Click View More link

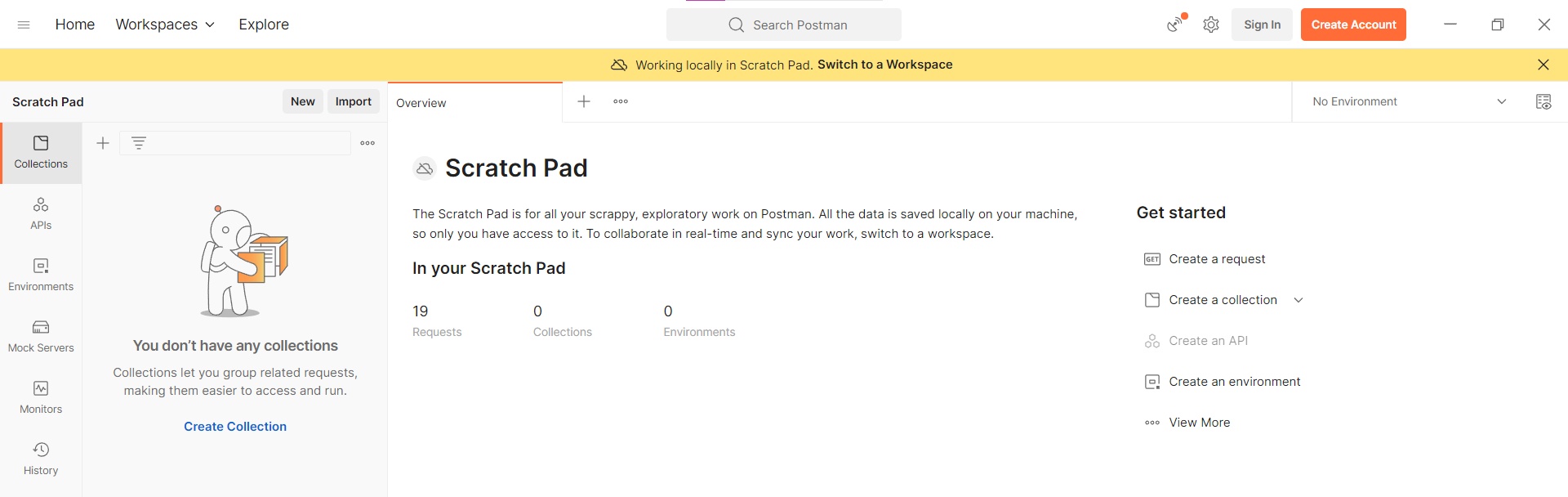pyautogui.click(x=1200, y=423)
